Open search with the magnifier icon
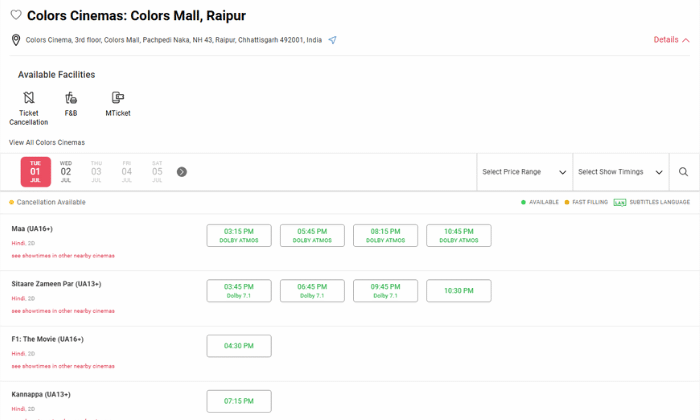This screenshot has height=420, width=700. tap(683, 172)
